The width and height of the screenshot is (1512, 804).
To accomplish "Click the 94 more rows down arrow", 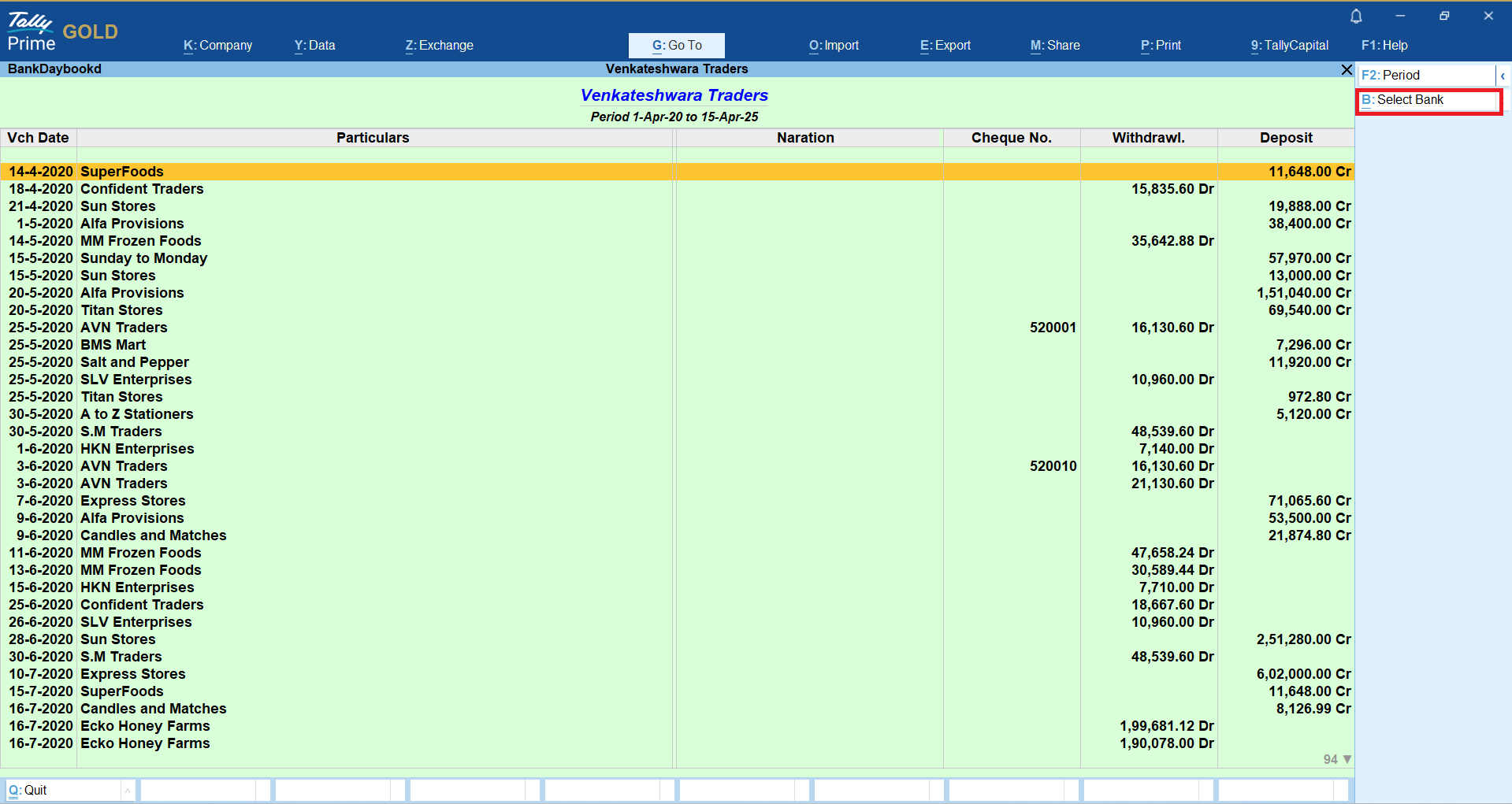I will [1347, 759].
